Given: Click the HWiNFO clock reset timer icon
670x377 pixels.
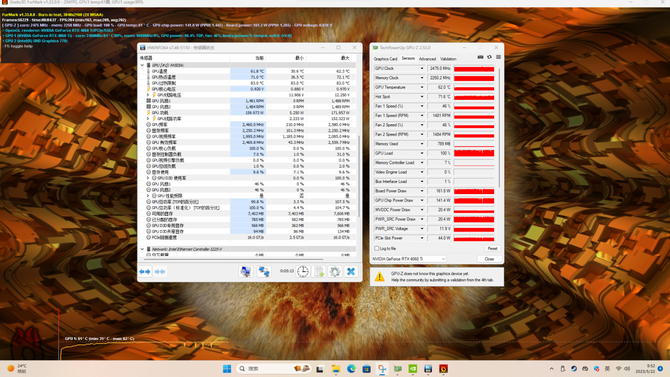Looking at the screenshot, I should click(x=303, y=271).
